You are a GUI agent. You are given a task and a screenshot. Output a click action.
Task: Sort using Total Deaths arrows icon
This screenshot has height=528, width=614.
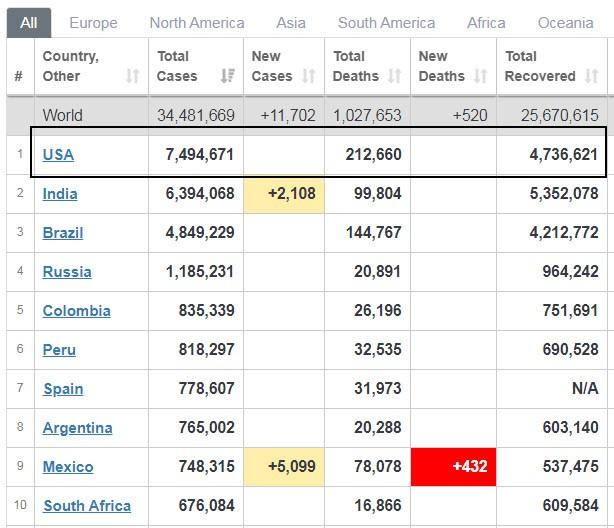[394, 76]
